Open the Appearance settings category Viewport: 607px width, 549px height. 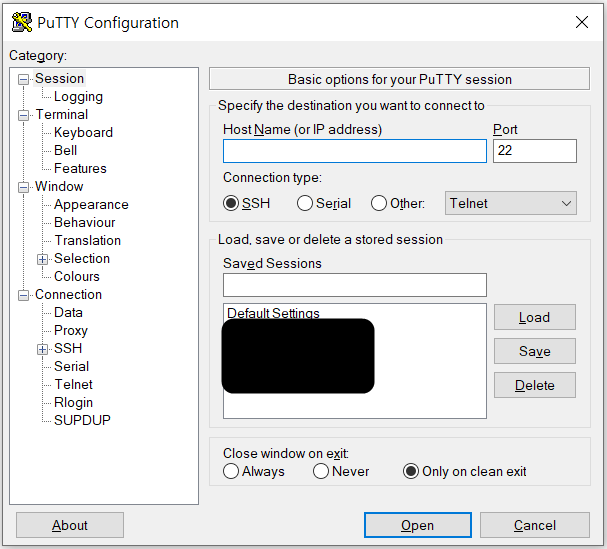coord(91,204)
